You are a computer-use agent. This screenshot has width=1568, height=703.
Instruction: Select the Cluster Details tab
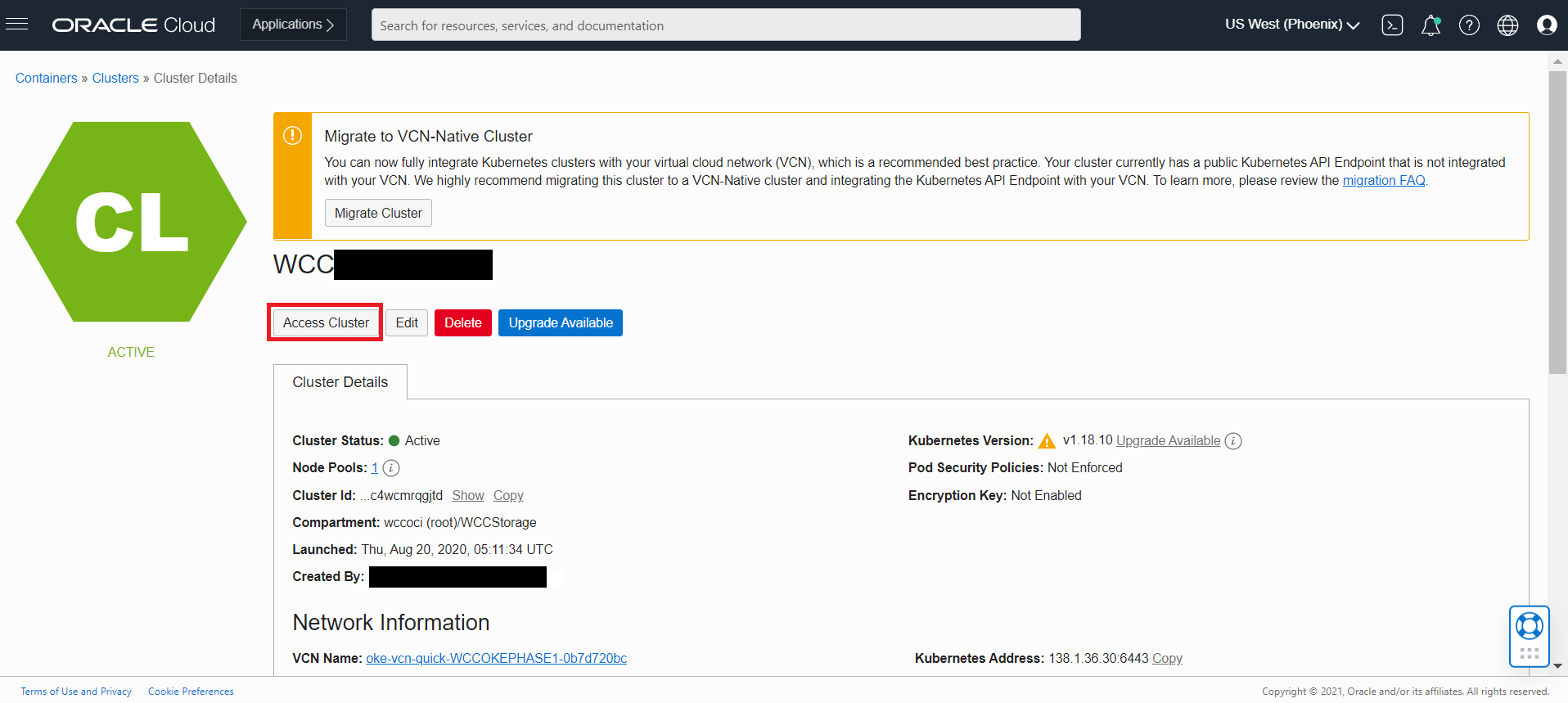(340, 382)
